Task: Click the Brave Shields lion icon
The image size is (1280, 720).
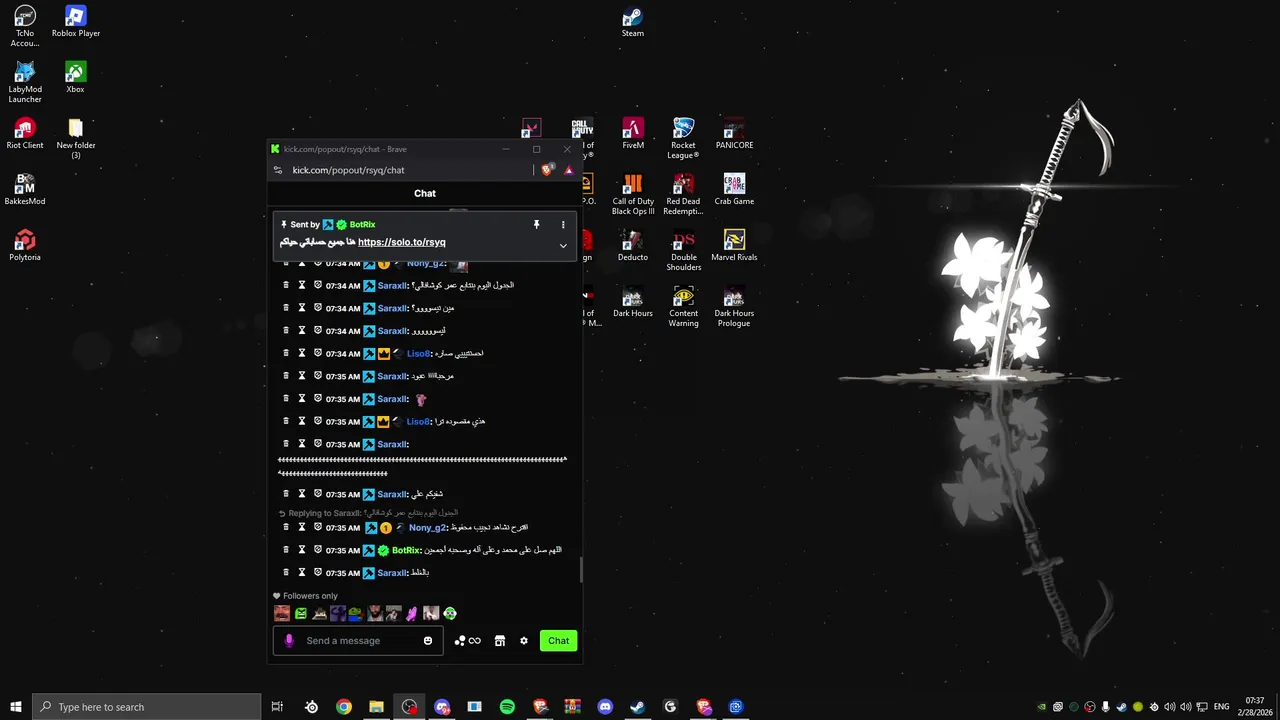Action: [x=546, y=170]
